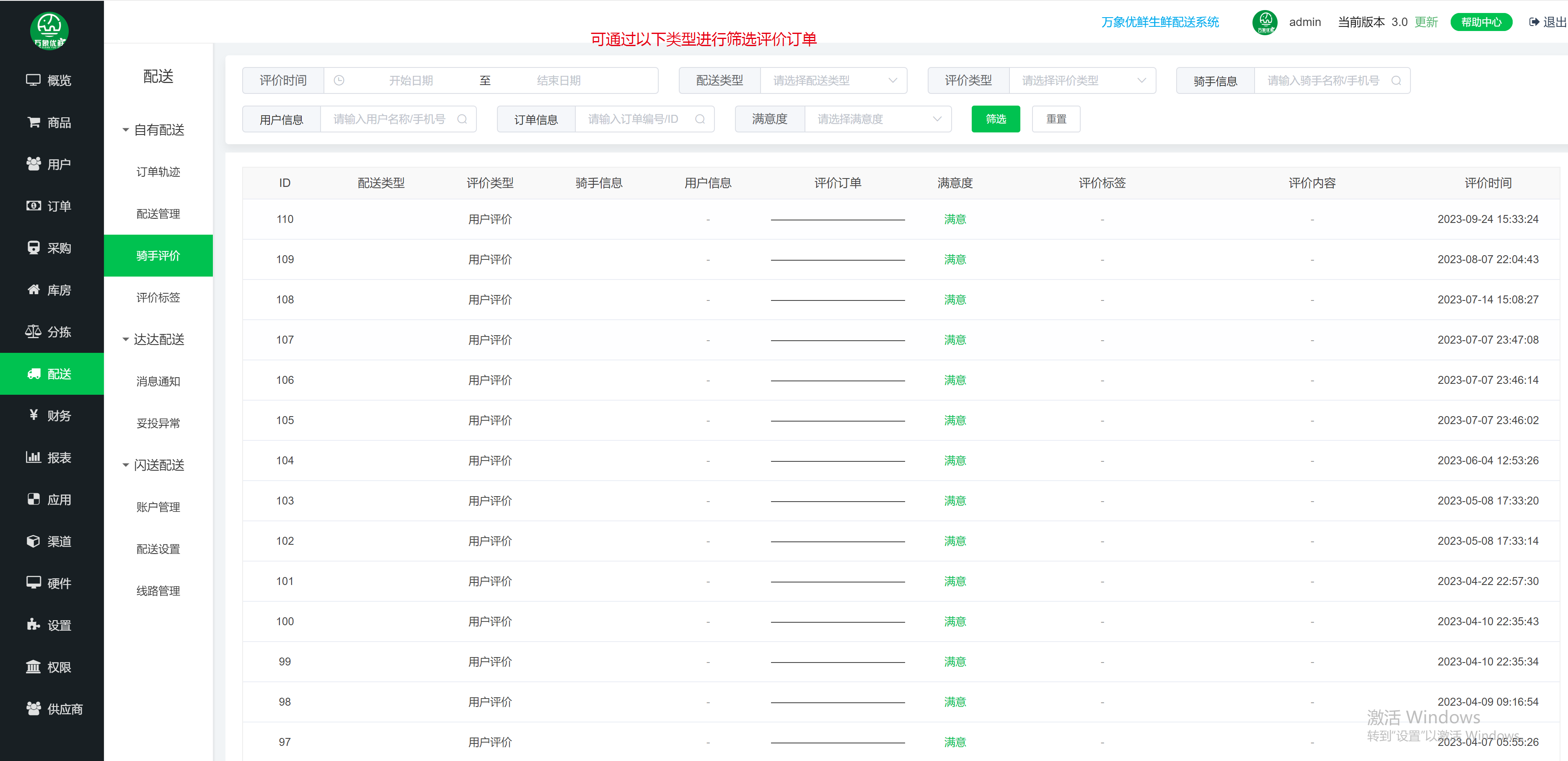Click the 商品 shopping cart icon

[x=34, y=122]
